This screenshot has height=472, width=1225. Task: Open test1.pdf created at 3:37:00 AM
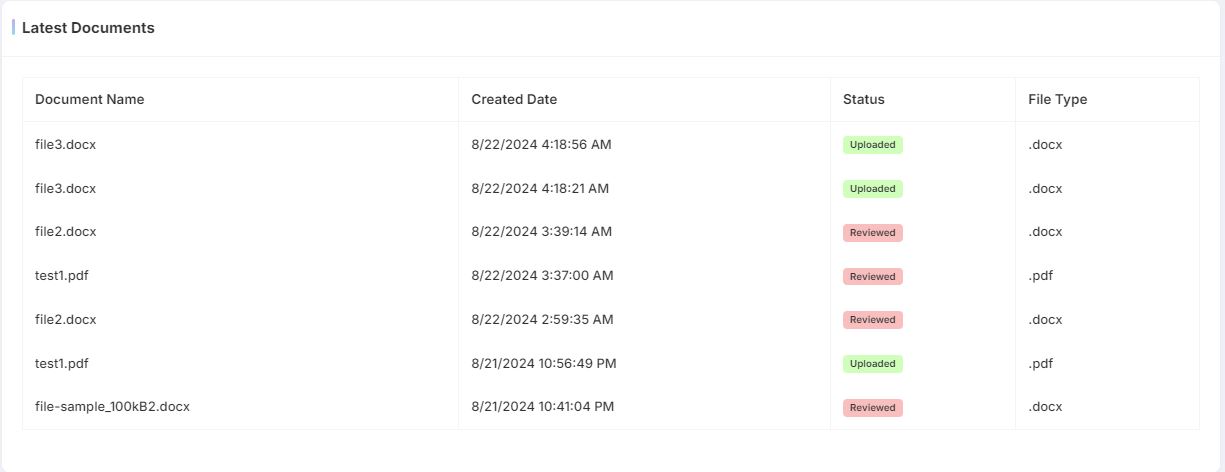click(62, 275)
